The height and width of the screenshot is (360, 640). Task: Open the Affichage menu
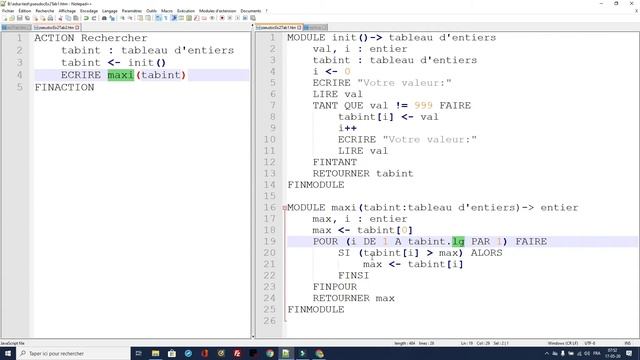tap(67, 11)
